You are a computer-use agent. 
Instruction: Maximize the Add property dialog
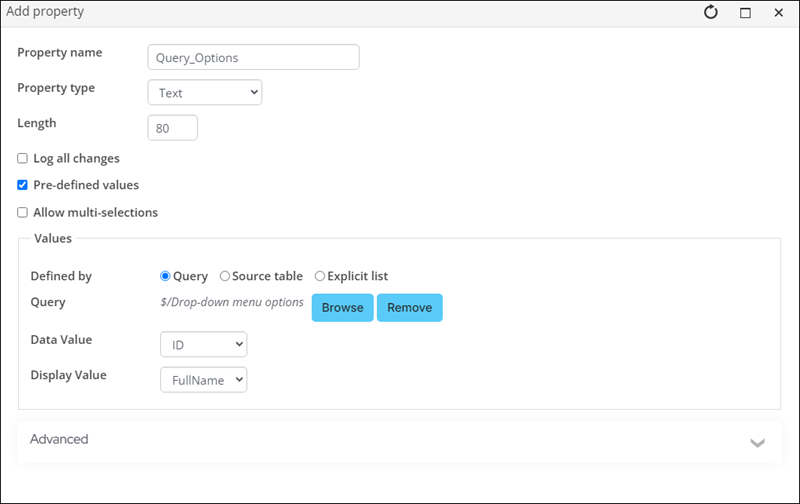point(745,13)
